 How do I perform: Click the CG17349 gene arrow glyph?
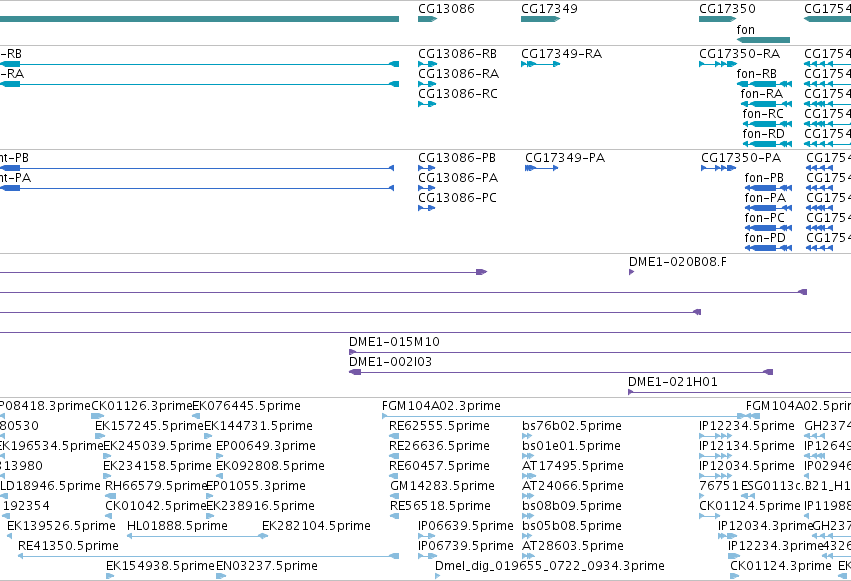click(x=540, y=19)
